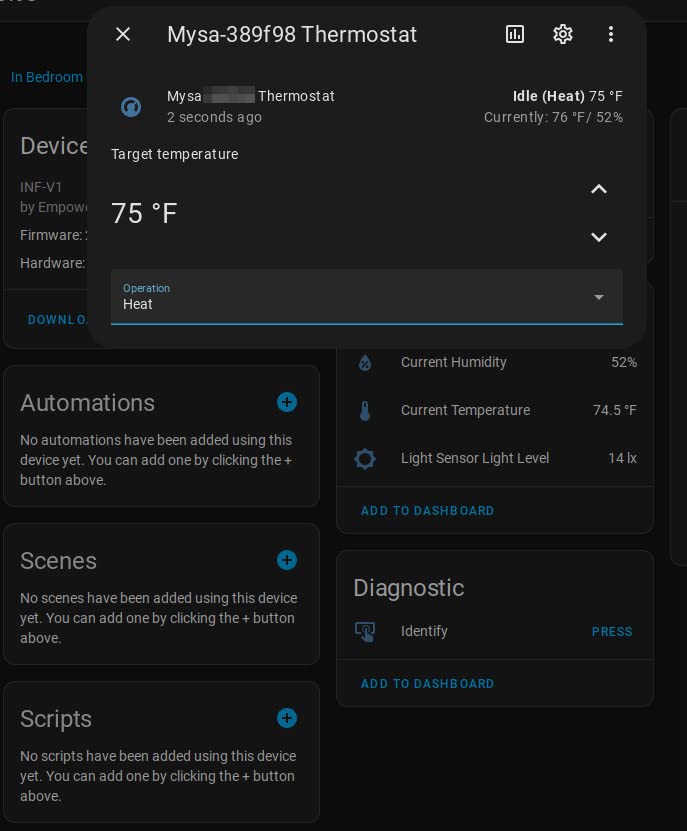Click the Idle (Heat) 75 °F status text
This screenshot has height=831, width=687.
568,96
